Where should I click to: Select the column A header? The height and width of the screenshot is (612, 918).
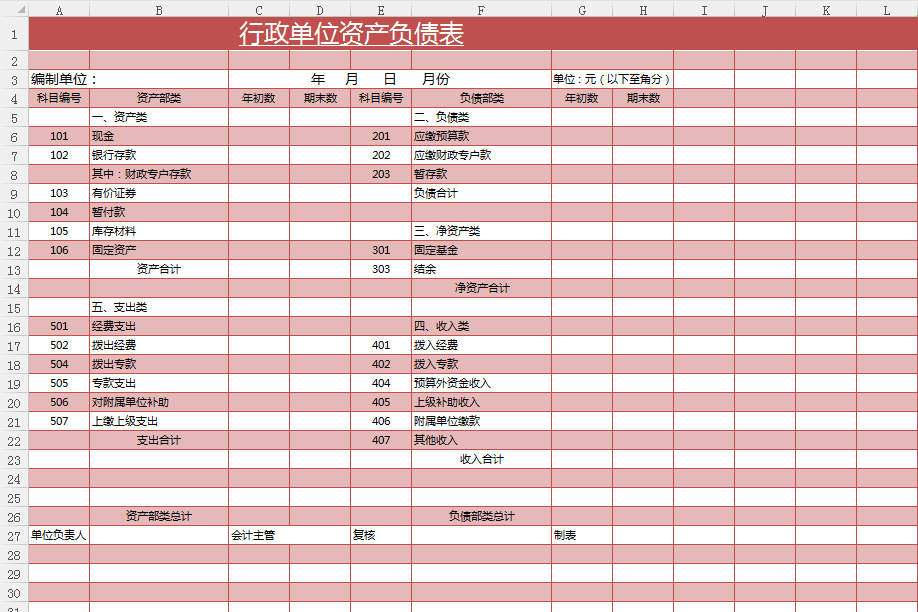59,10
